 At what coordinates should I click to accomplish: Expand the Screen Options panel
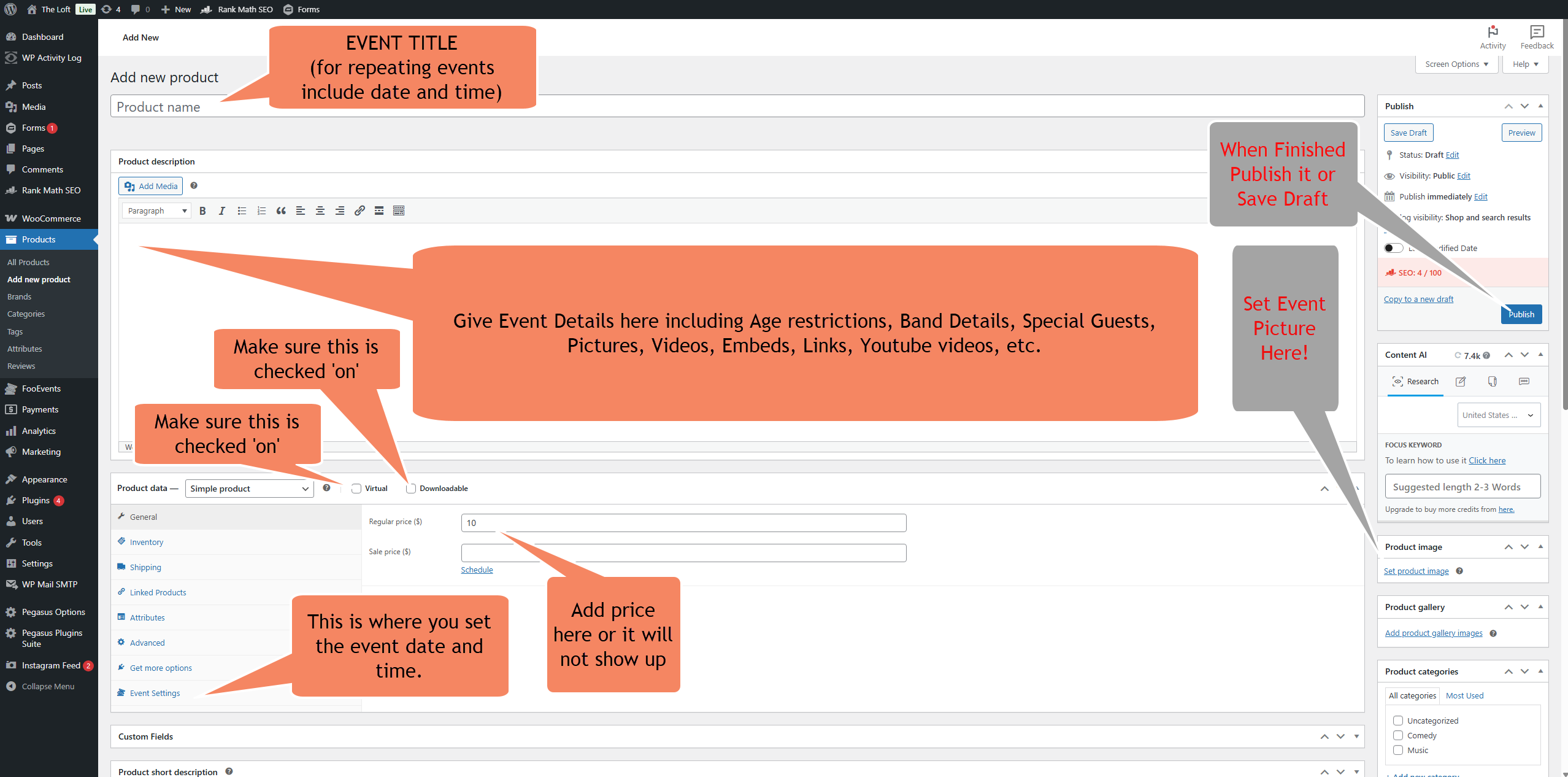coord(1456,64)
